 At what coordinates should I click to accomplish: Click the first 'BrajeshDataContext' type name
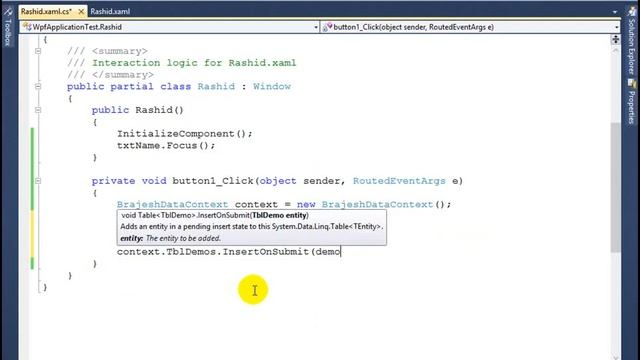[x=172, y=204]
